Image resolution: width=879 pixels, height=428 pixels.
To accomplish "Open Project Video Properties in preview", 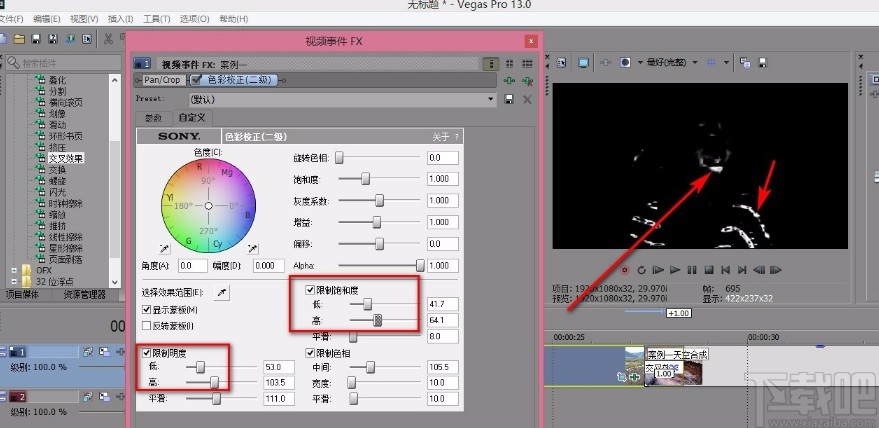I will (561, 63).
